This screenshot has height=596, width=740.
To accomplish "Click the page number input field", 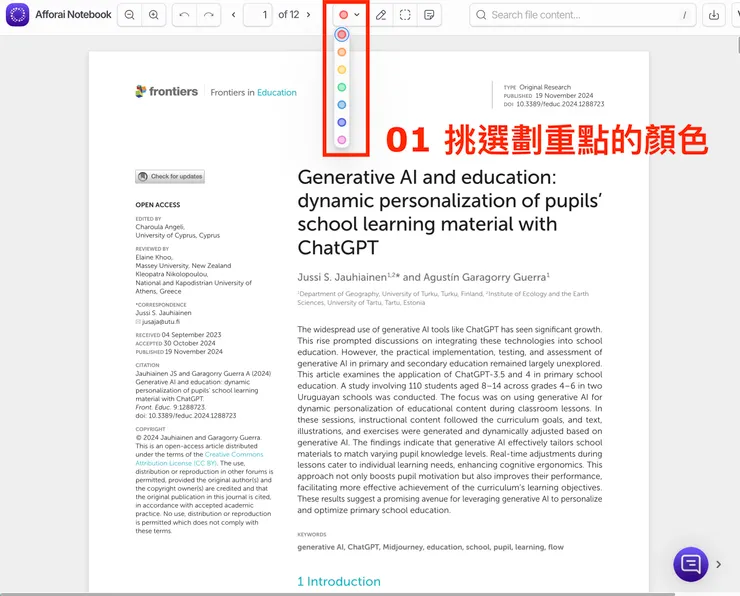I will click(x=258, y=15).
